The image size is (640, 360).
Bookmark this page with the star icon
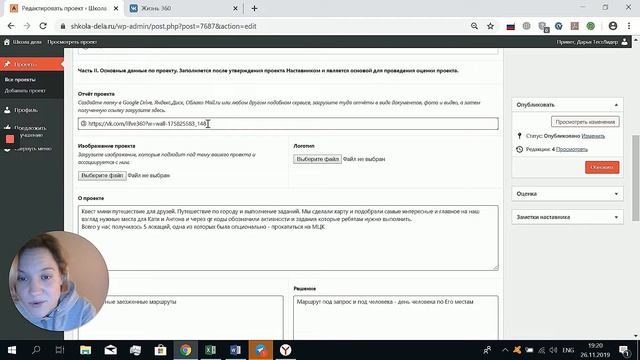click(490, 26)
